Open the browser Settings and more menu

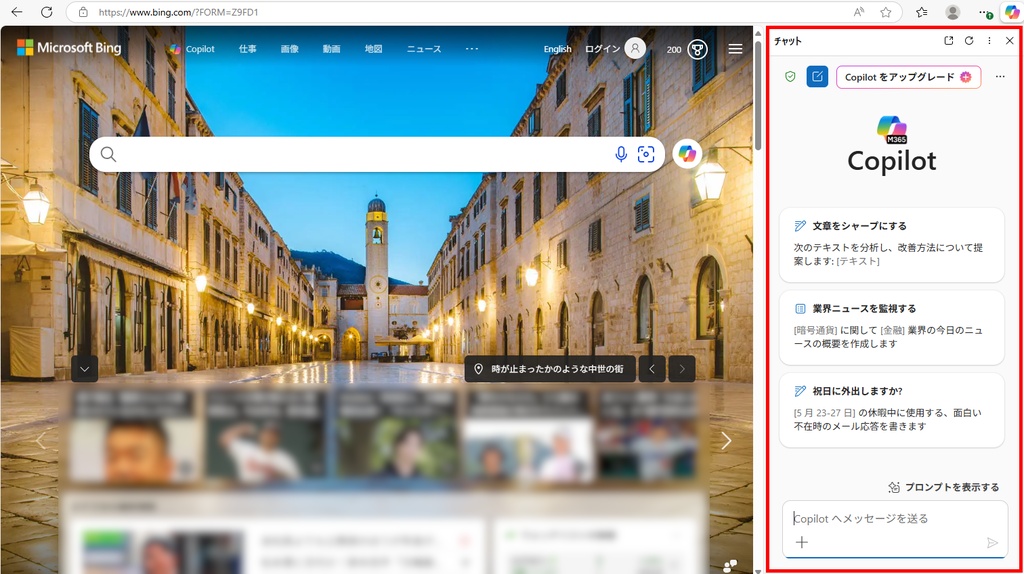click(984, 12)
